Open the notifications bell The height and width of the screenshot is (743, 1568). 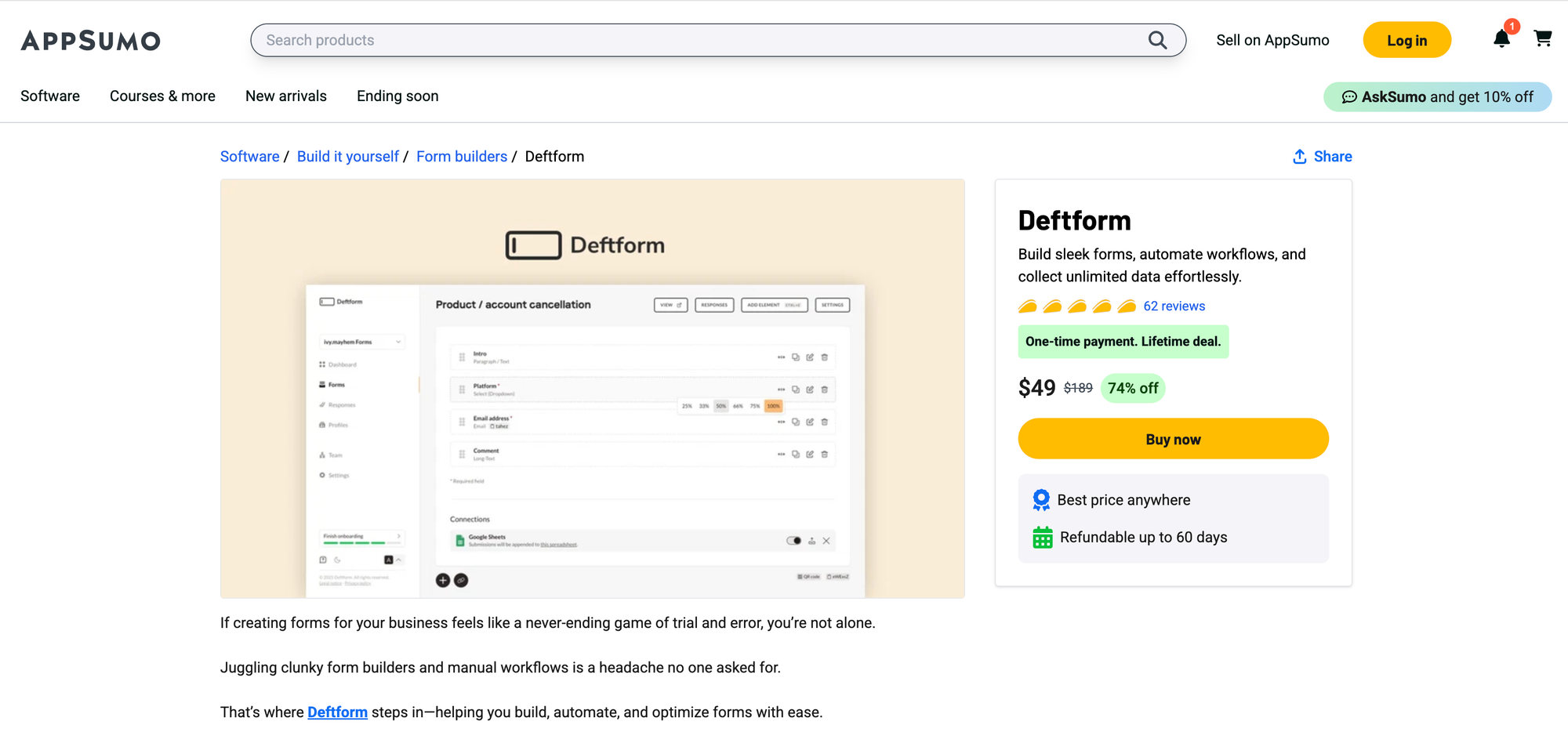(1501, 38)
